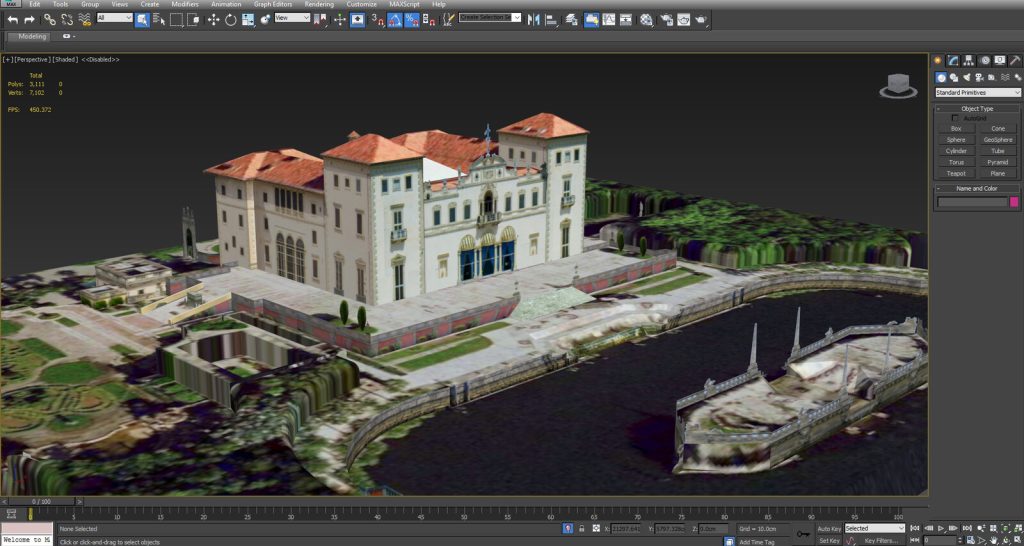This screenshot has width=1024, height=546.
Task: Click the X coordinate input field
Action: 626,528
